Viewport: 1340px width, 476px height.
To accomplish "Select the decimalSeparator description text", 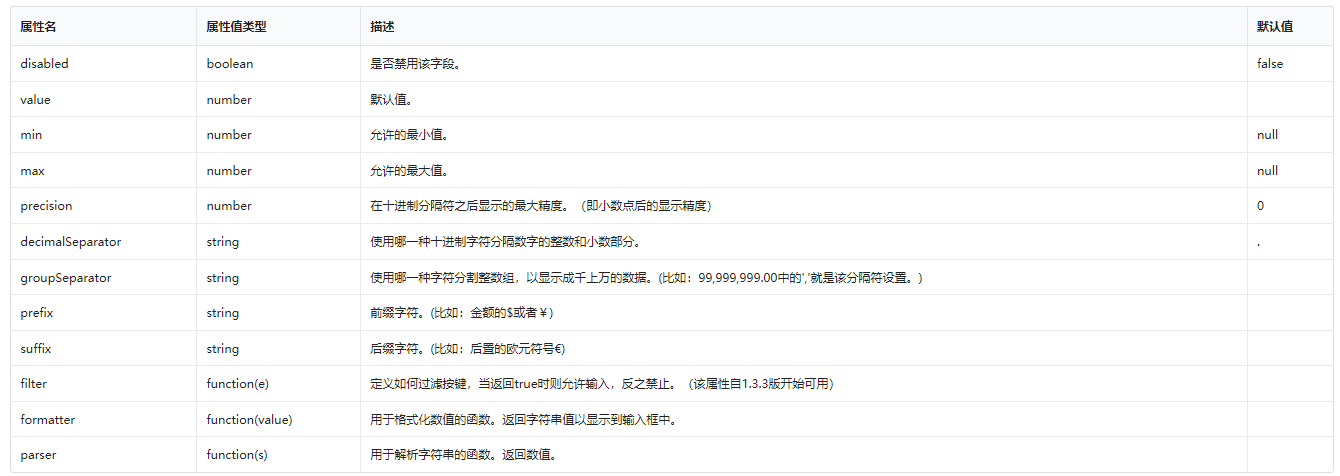I will (505, 241).
